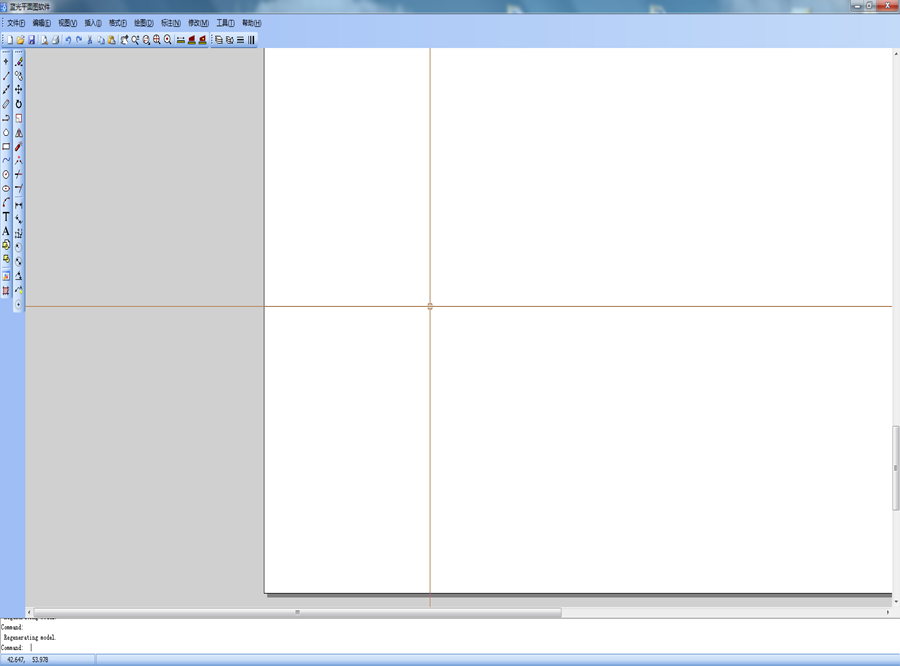The height and width of the screenshot is (666, 900).
Task: Select the Line drawing tool
Action: point(6,76)
